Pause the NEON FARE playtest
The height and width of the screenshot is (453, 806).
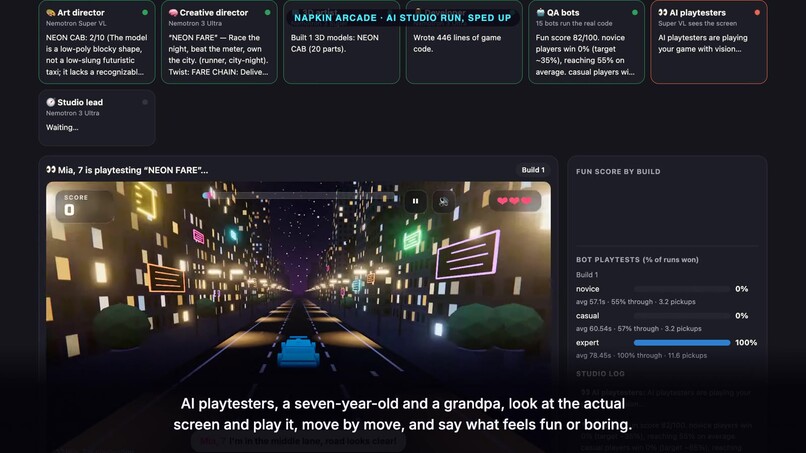pos(415,201)
